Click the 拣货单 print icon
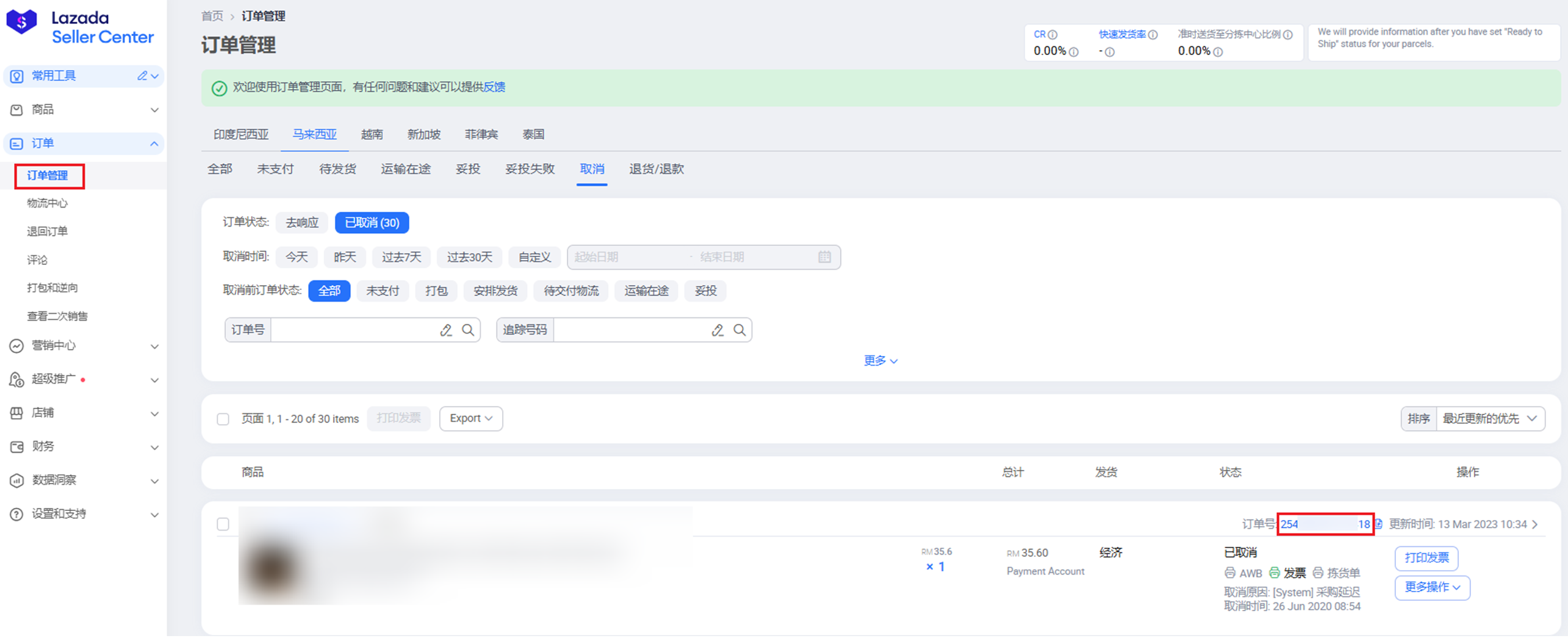Viewport: 1568px width, 641px height. [x=1317, y=573]
